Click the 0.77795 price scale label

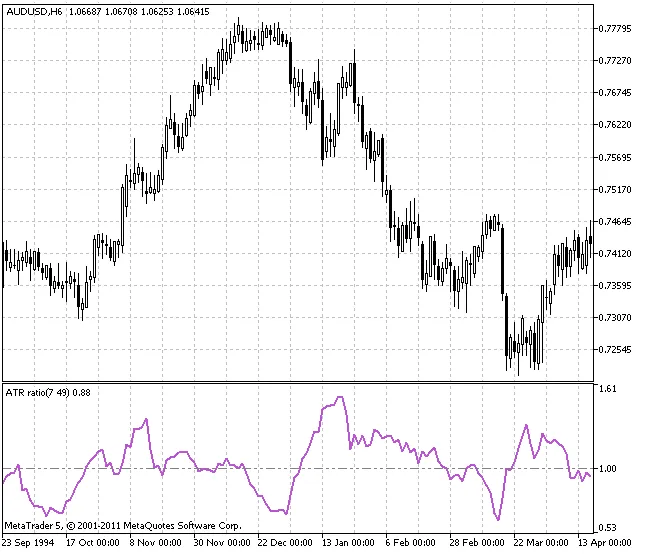[615, 28]
